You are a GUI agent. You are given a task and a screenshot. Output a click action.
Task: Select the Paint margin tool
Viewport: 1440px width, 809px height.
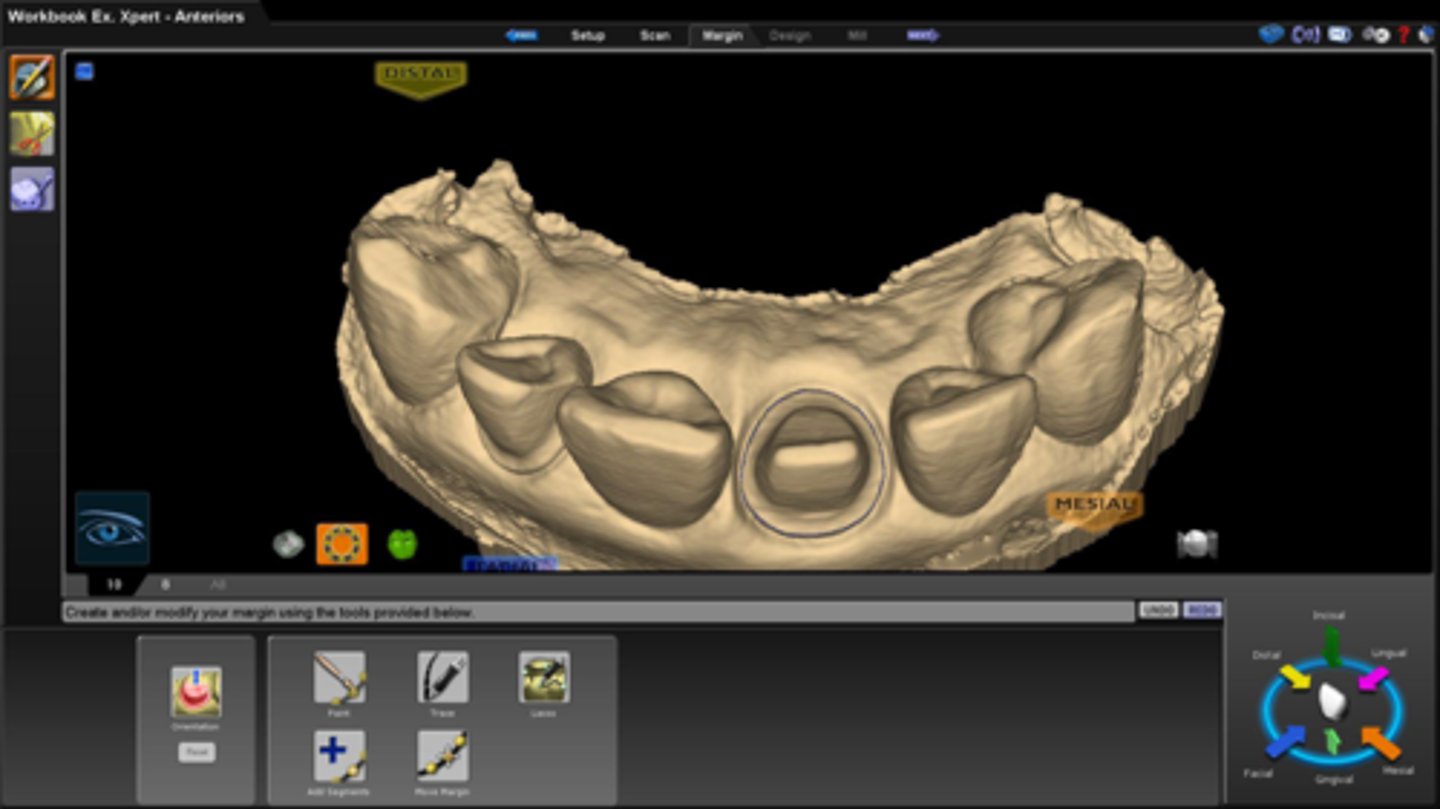tap(339, 678)
